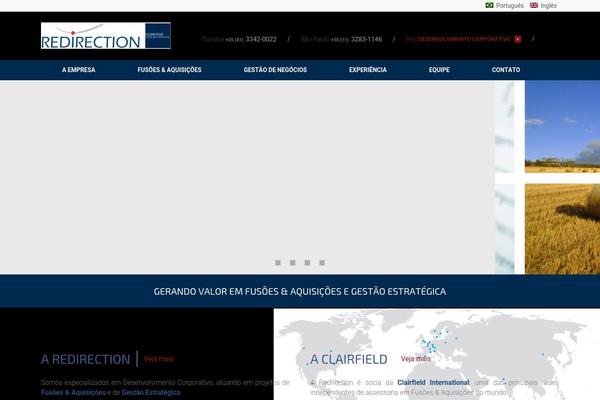
Task: Open the Contato menu
Action: (506, 70)
